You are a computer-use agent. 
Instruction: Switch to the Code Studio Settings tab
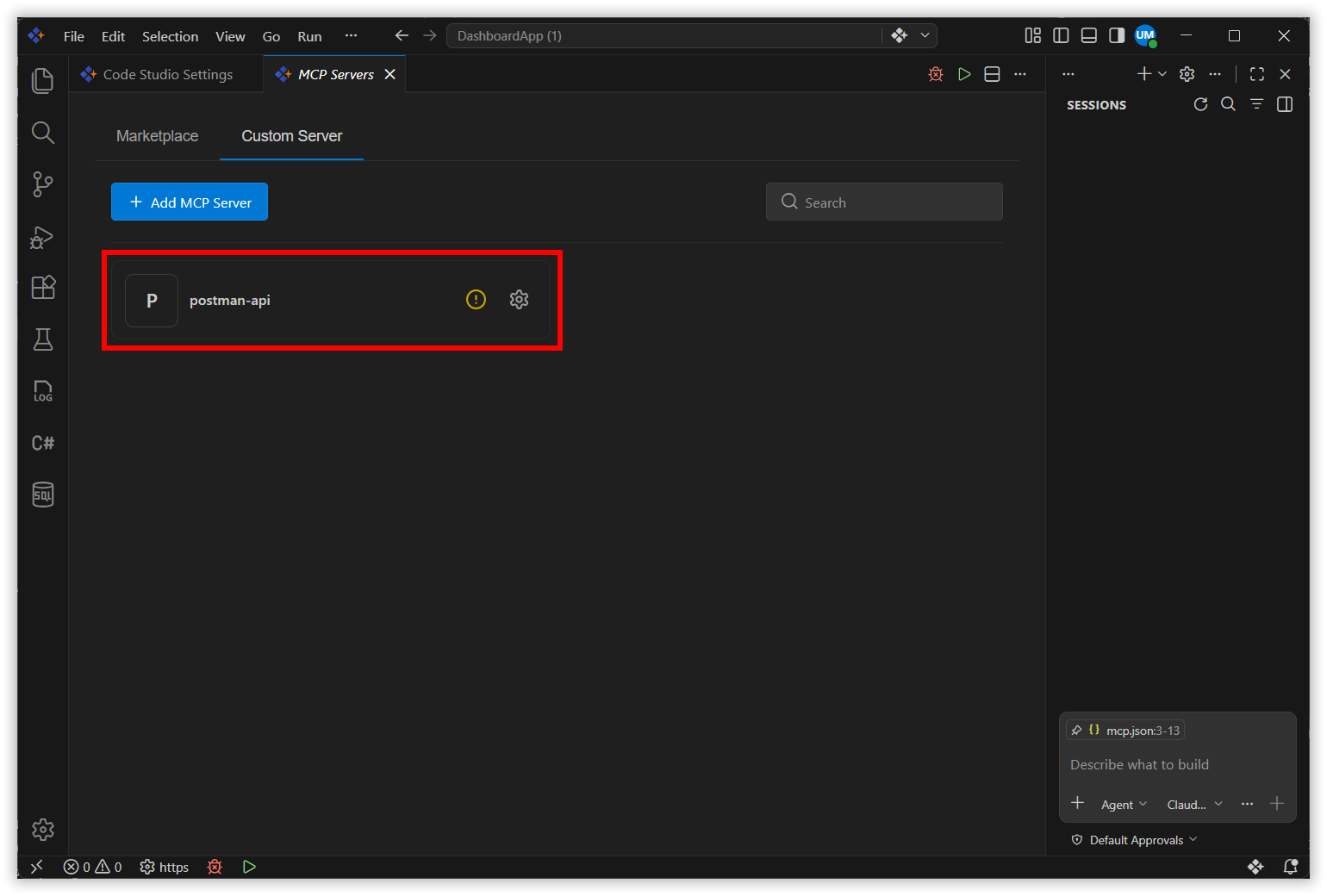pyautogui.click(x=167, y=74)
